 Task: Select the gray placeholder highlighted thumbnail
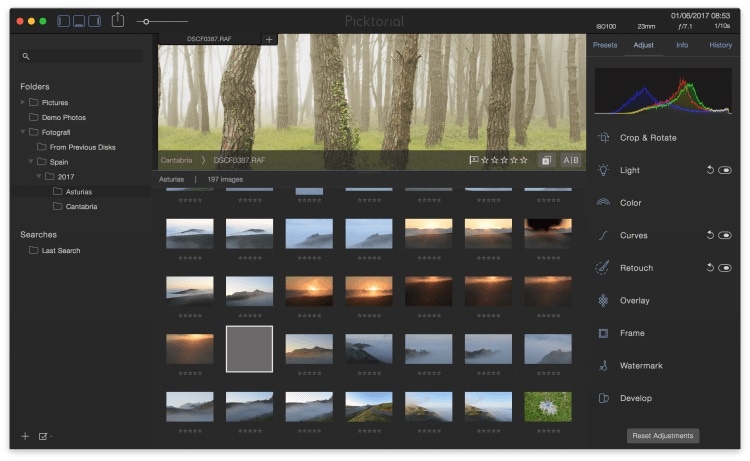(249, 349)
